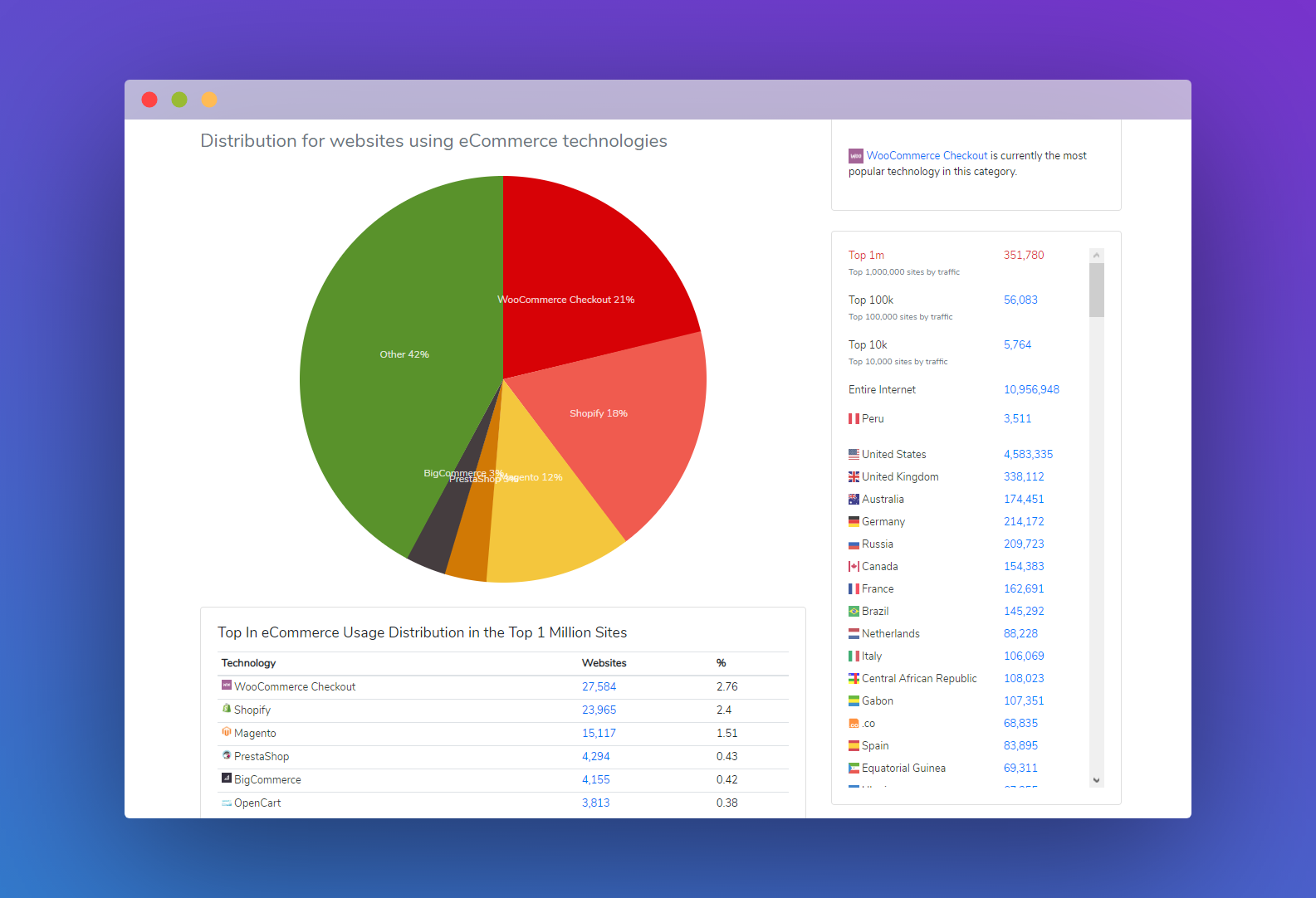
Task: Open the 23,965 Shopify websites link
Action: point(599,710)
